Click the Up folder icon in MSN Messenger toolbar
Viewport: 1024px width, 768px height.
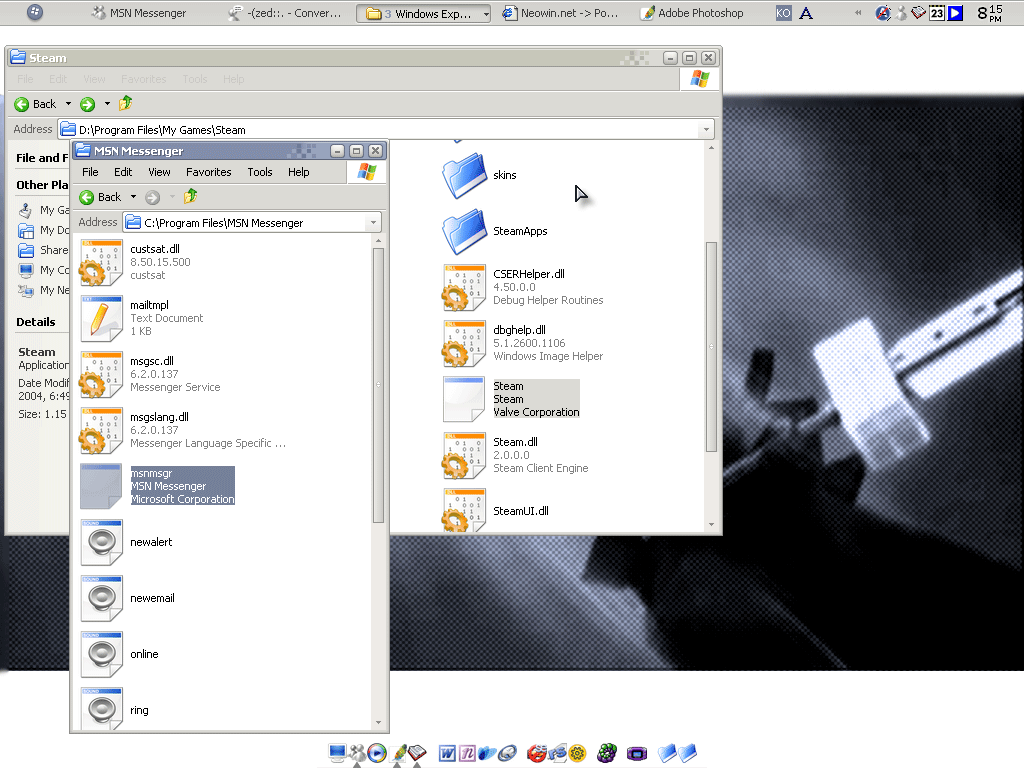click(189, 197)
